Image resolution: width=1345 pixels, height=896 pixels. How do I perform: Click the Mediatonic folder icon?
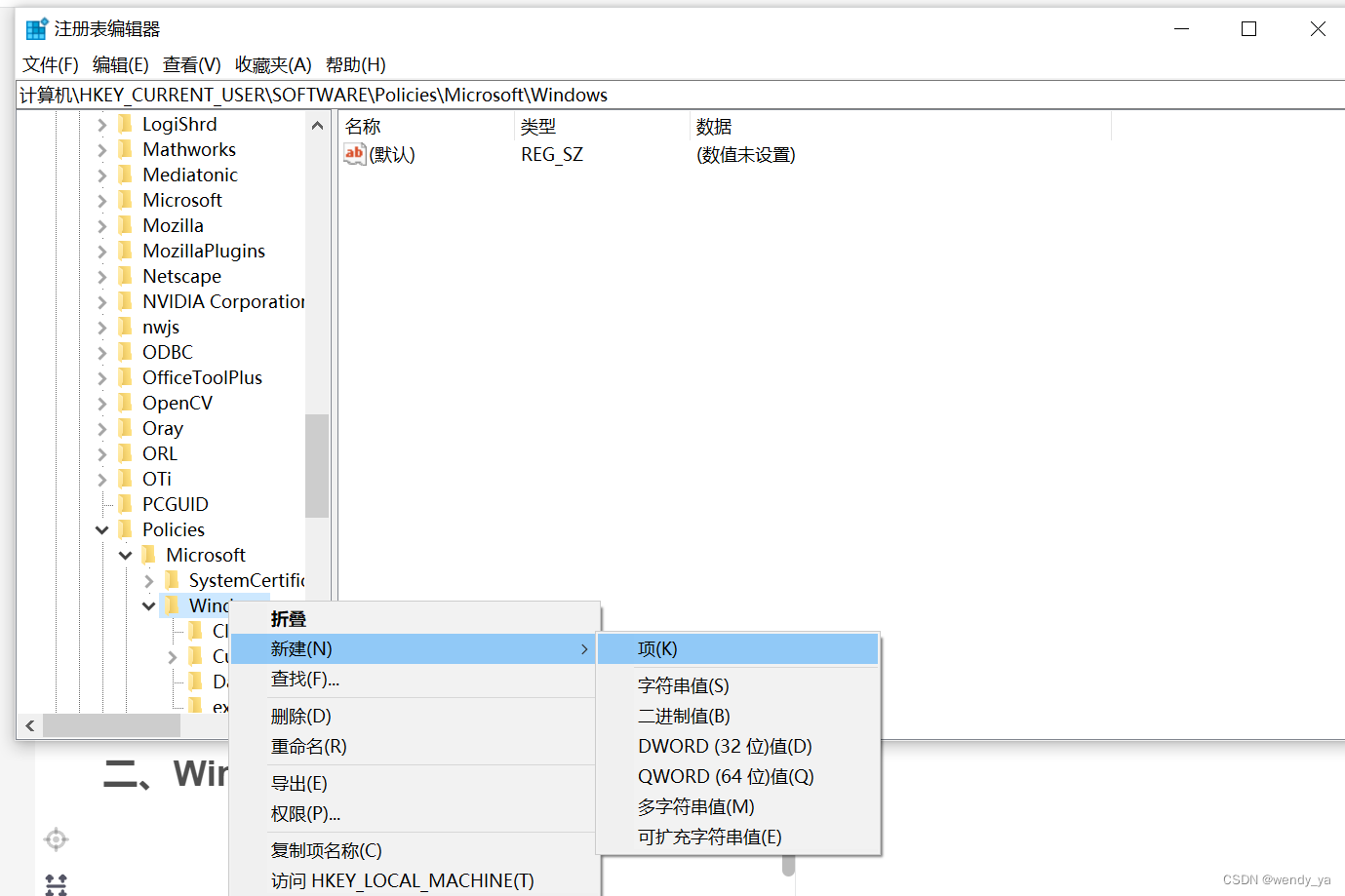pyautogui.click(x=125, y=175)
